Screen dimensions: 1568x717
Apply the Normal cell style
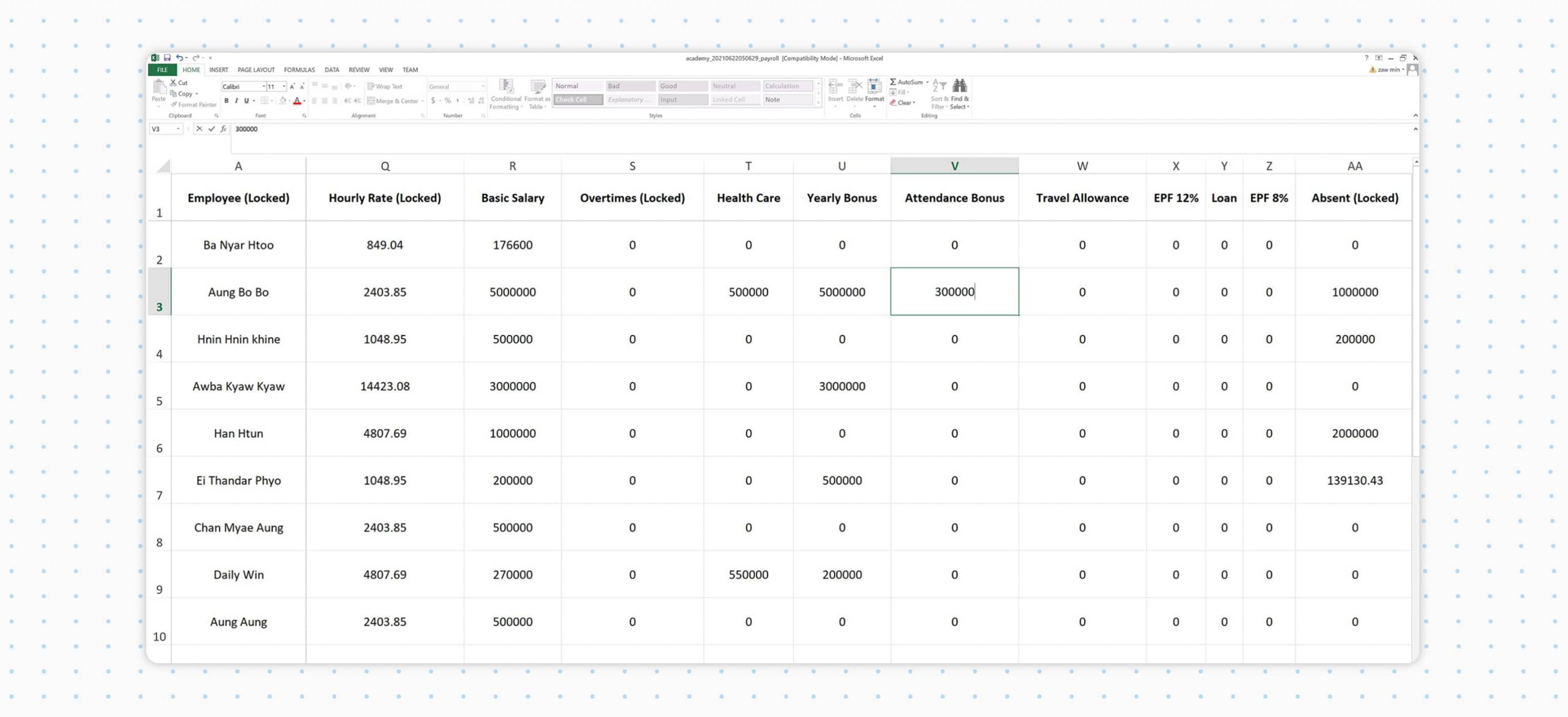pyautogui.click(x=578, y=86)
